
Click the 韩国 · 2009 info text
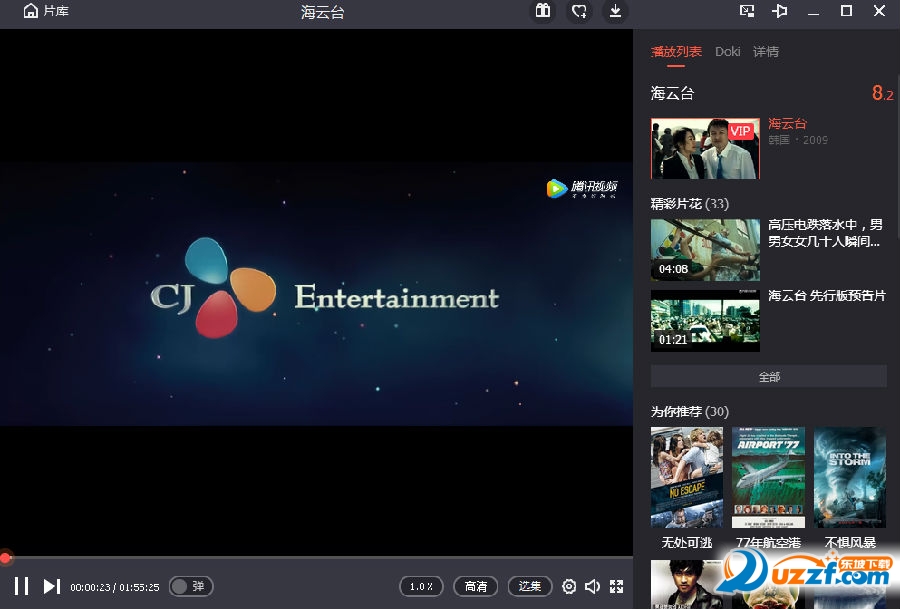[x=798, y=140]
